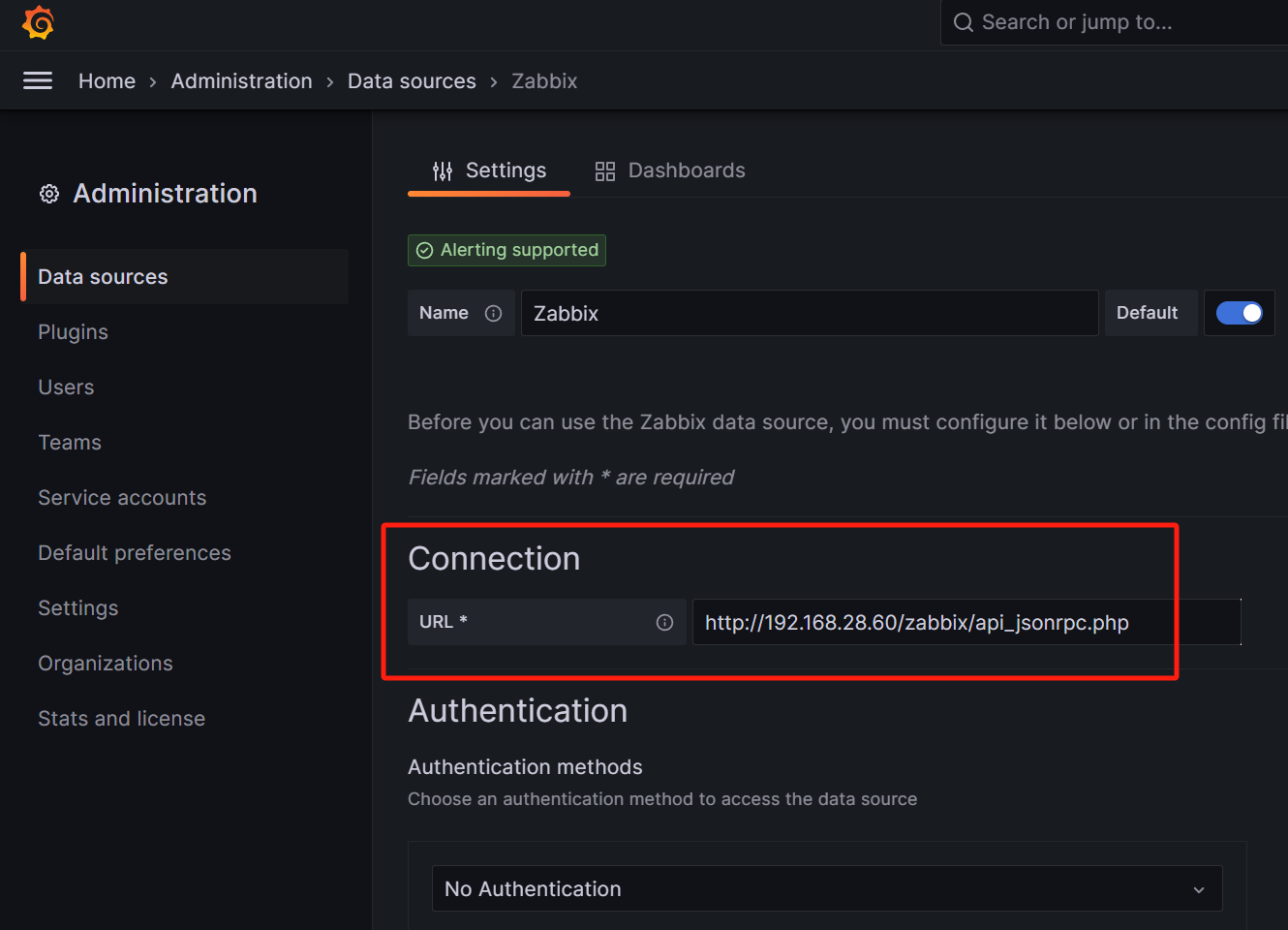Click the Connection section heading
This screenshot has width=1288, height=930.
pos(494,559)
